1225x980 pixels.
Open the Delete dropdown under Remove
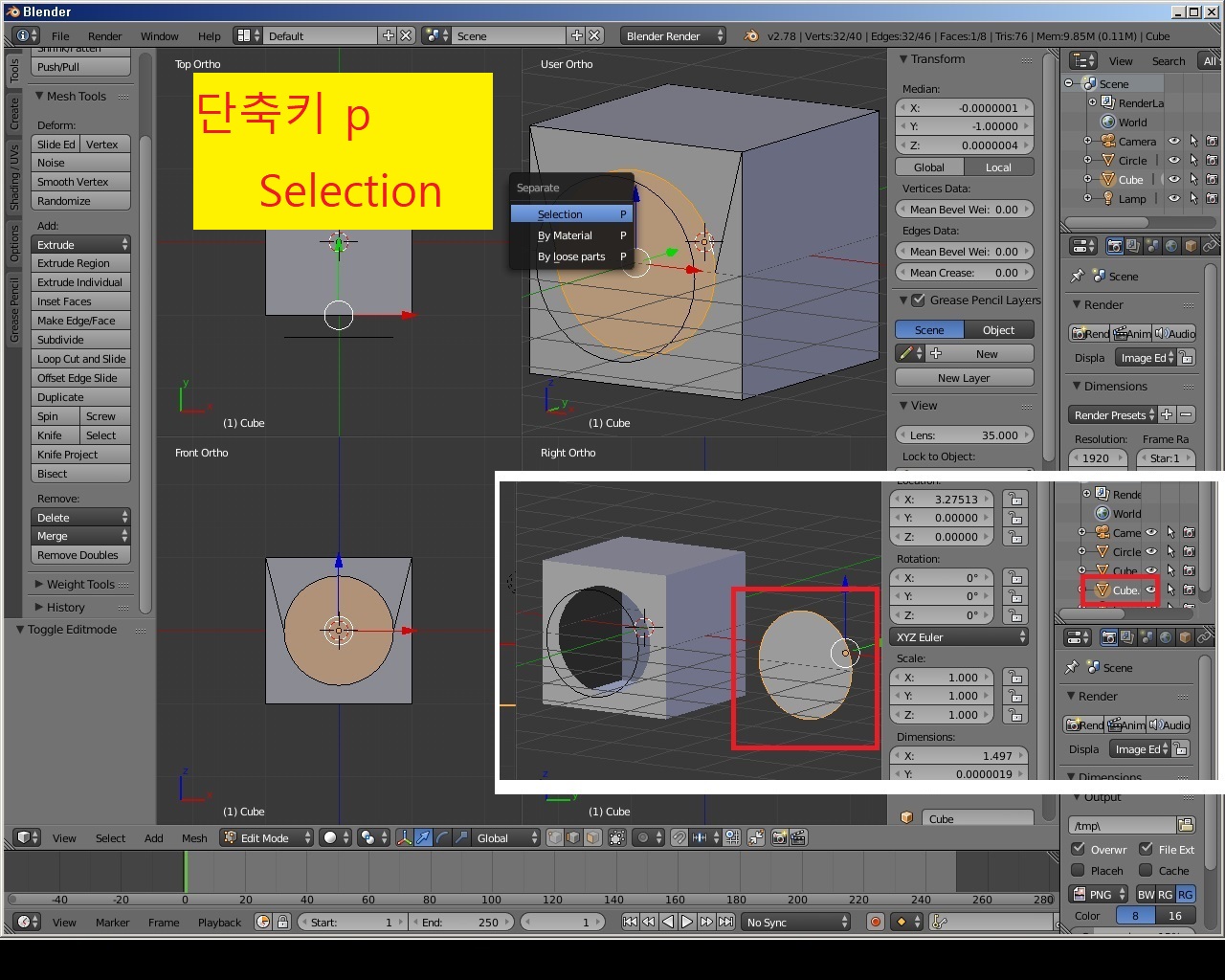coord(81,517)
